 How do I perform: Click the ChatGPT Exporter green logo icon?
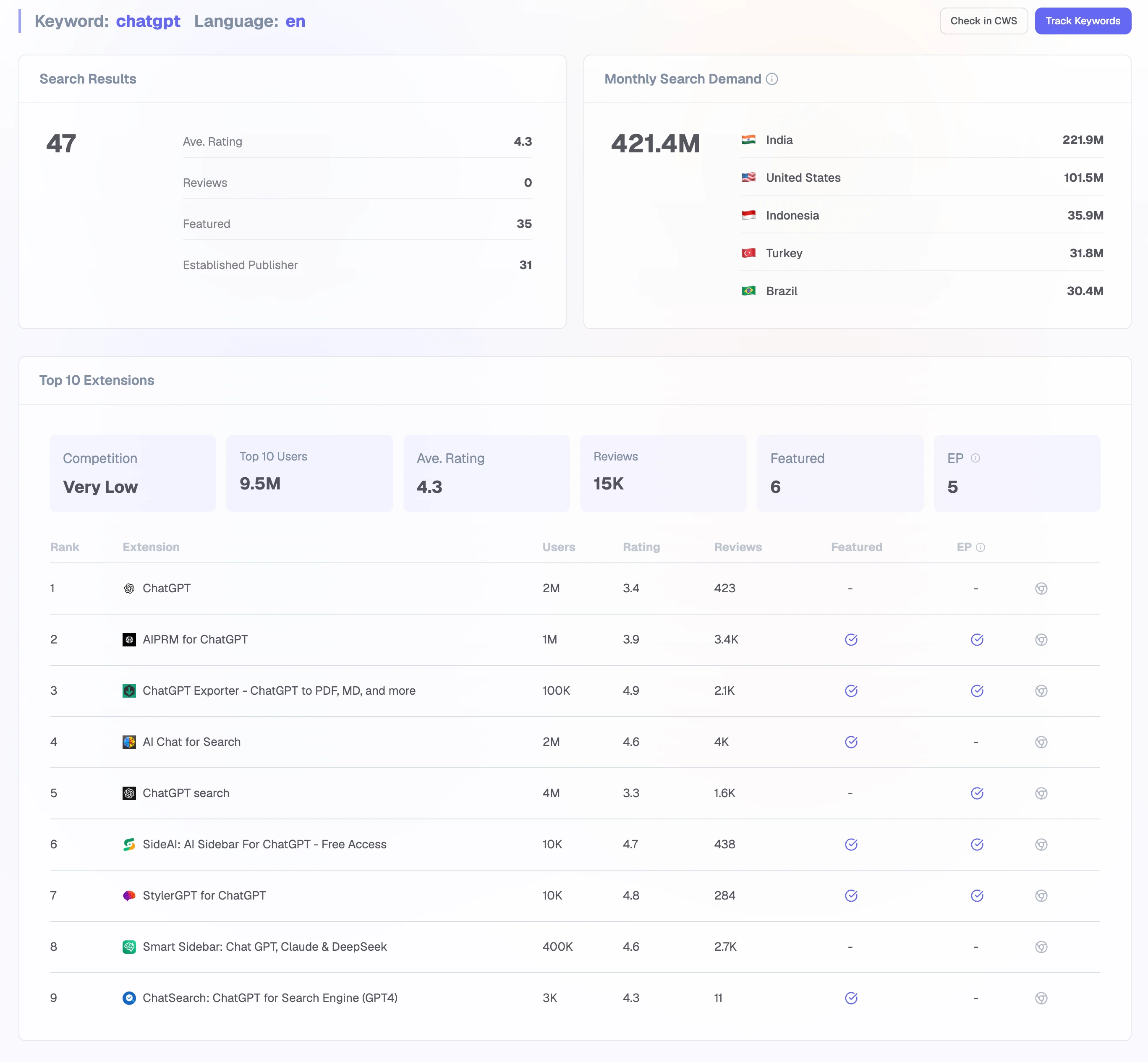(x=129, y=691)
